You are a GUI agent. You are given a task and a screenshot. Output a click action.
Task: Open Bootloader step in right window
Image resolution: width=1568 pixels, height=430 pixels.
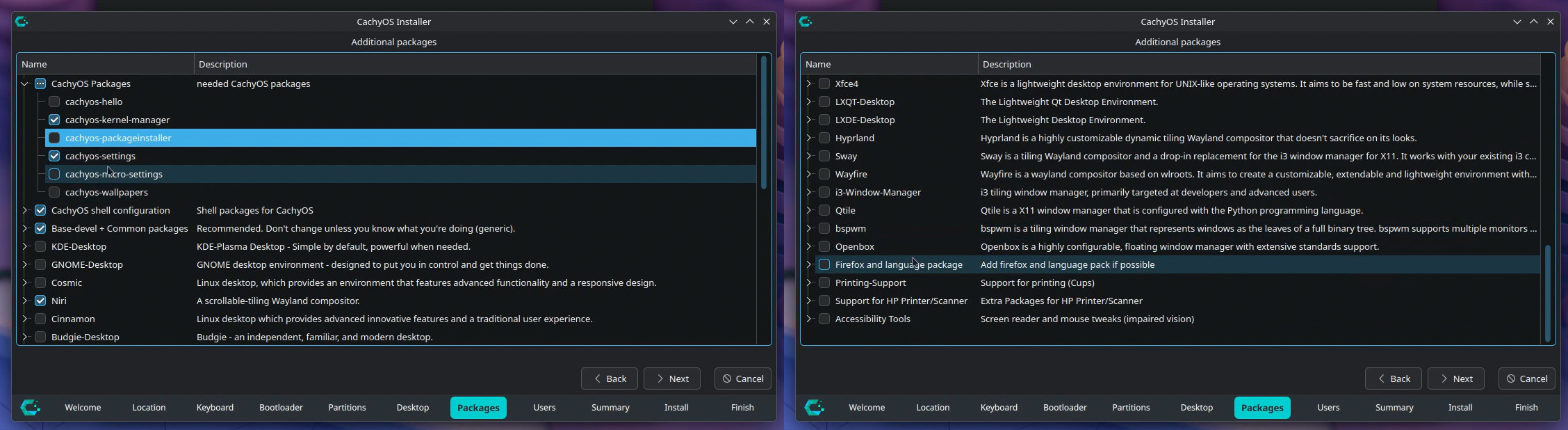pyautogui.click(x=1065, y=408)
